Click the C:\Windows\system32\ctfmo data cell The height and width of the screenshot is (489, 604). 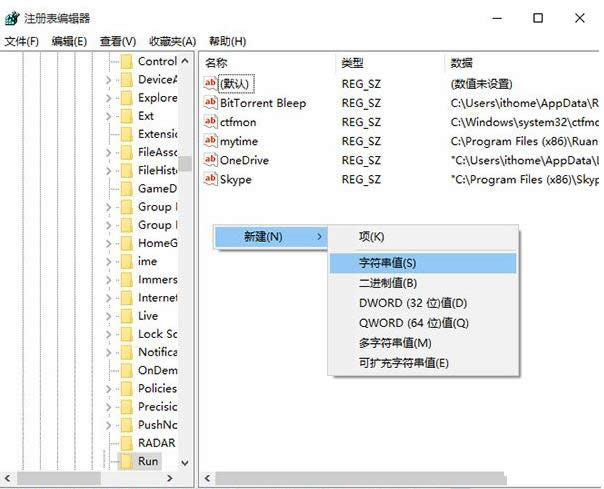pos(524,122)
